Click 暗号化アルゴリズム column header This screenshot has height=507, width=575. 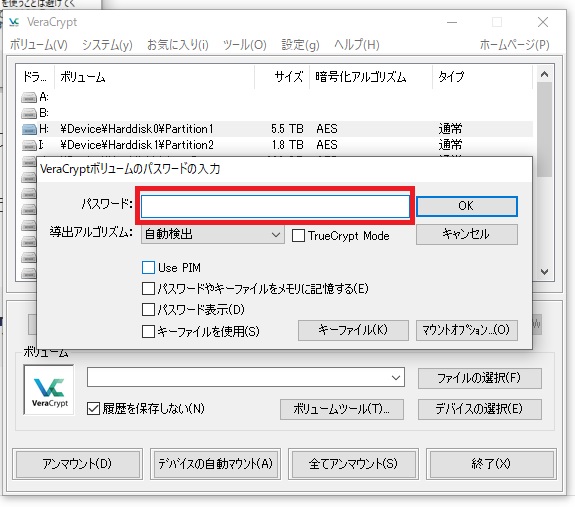[371, 77]
